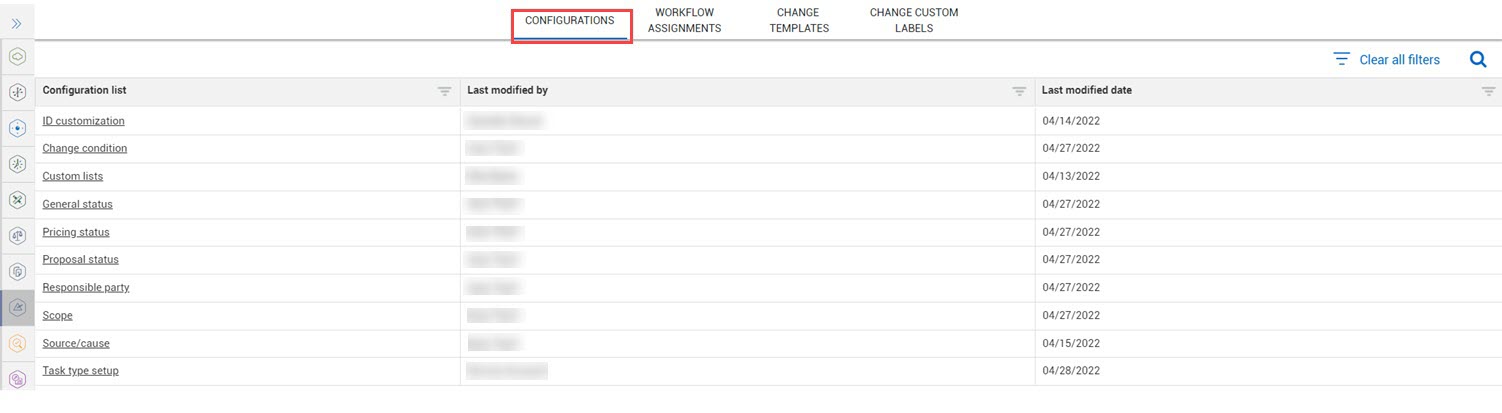Open Configuration list column filter
Screen dimensions: 1502x413
pyautogui.click(x=445, y=91)
